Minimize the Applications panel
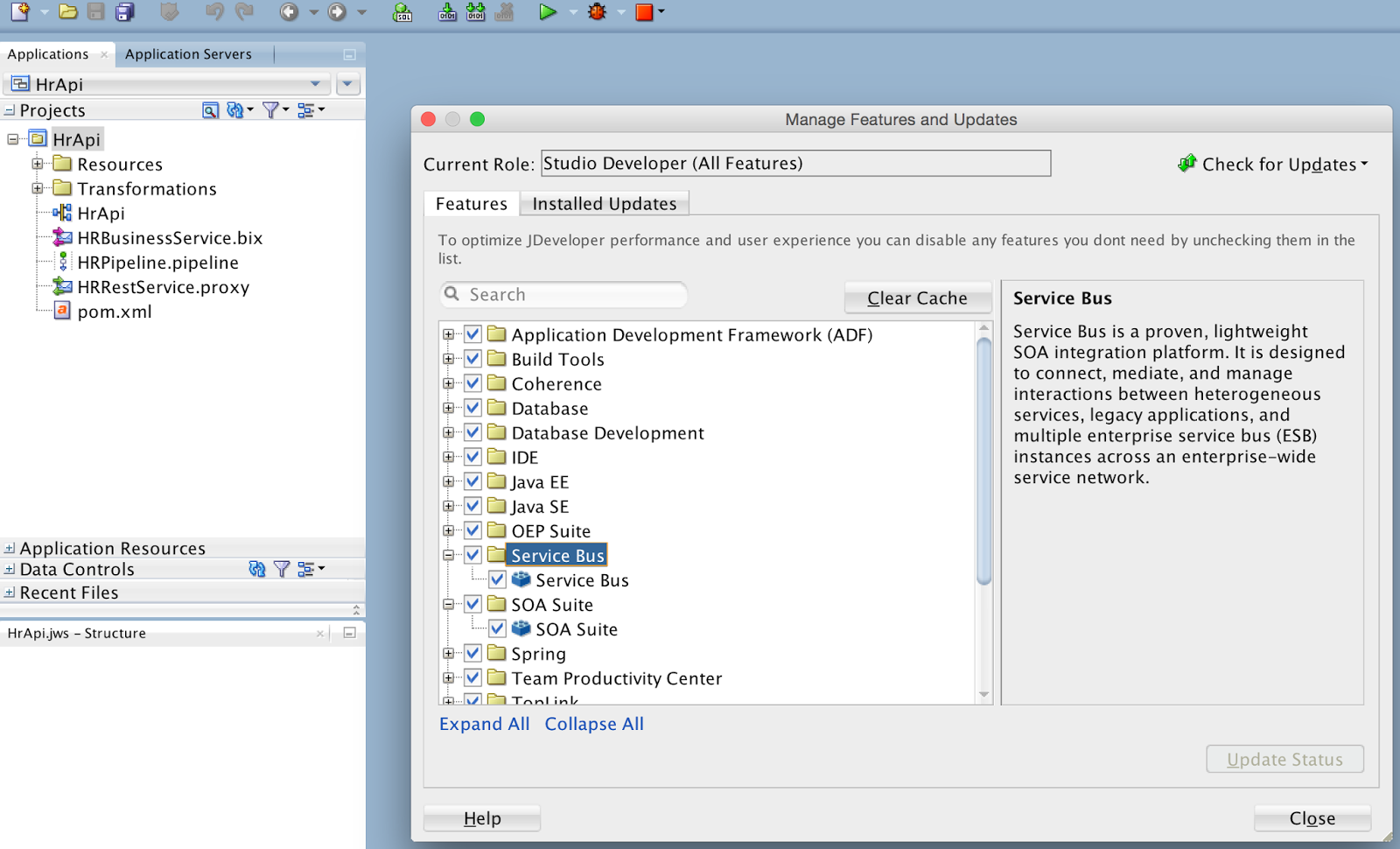Viewport: 1400px width, 849px height. [x=349, y=54]
